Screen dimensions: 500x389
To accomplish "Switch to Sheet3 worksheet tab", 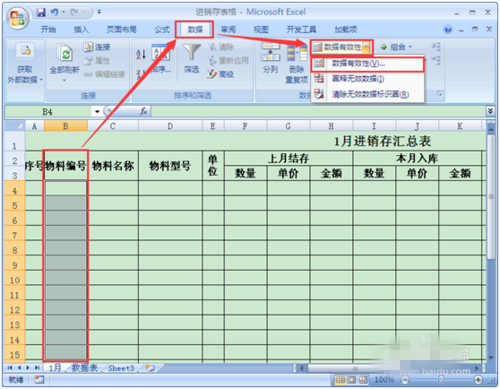I will pos(121,368).
